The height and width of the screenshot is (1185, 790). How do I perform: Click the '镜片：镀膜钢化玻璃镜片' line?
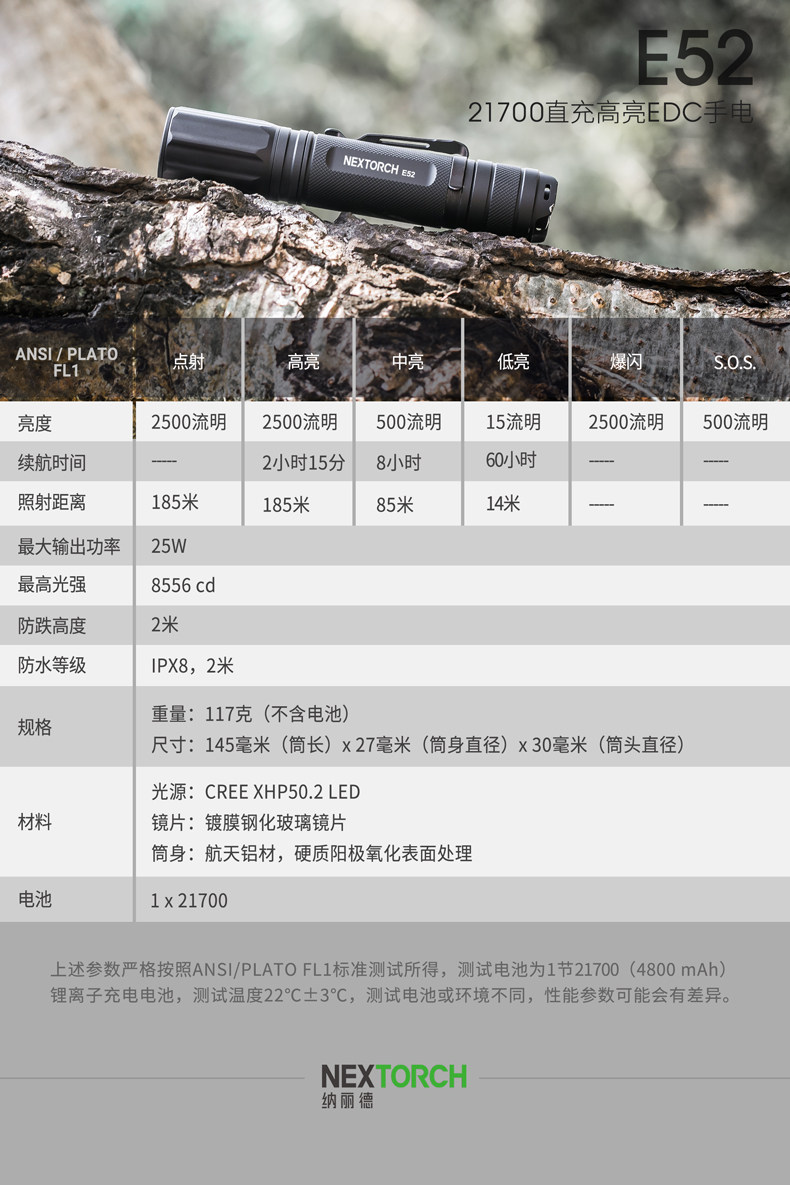tap(249, 822)
